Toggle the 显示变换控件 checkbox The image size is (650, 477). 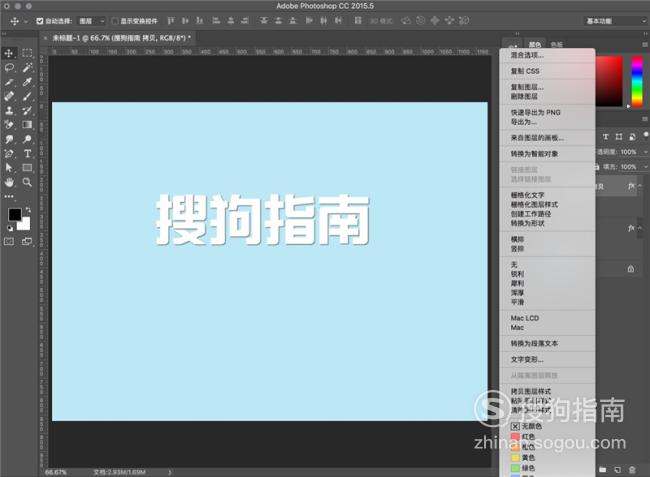point(115,21)
